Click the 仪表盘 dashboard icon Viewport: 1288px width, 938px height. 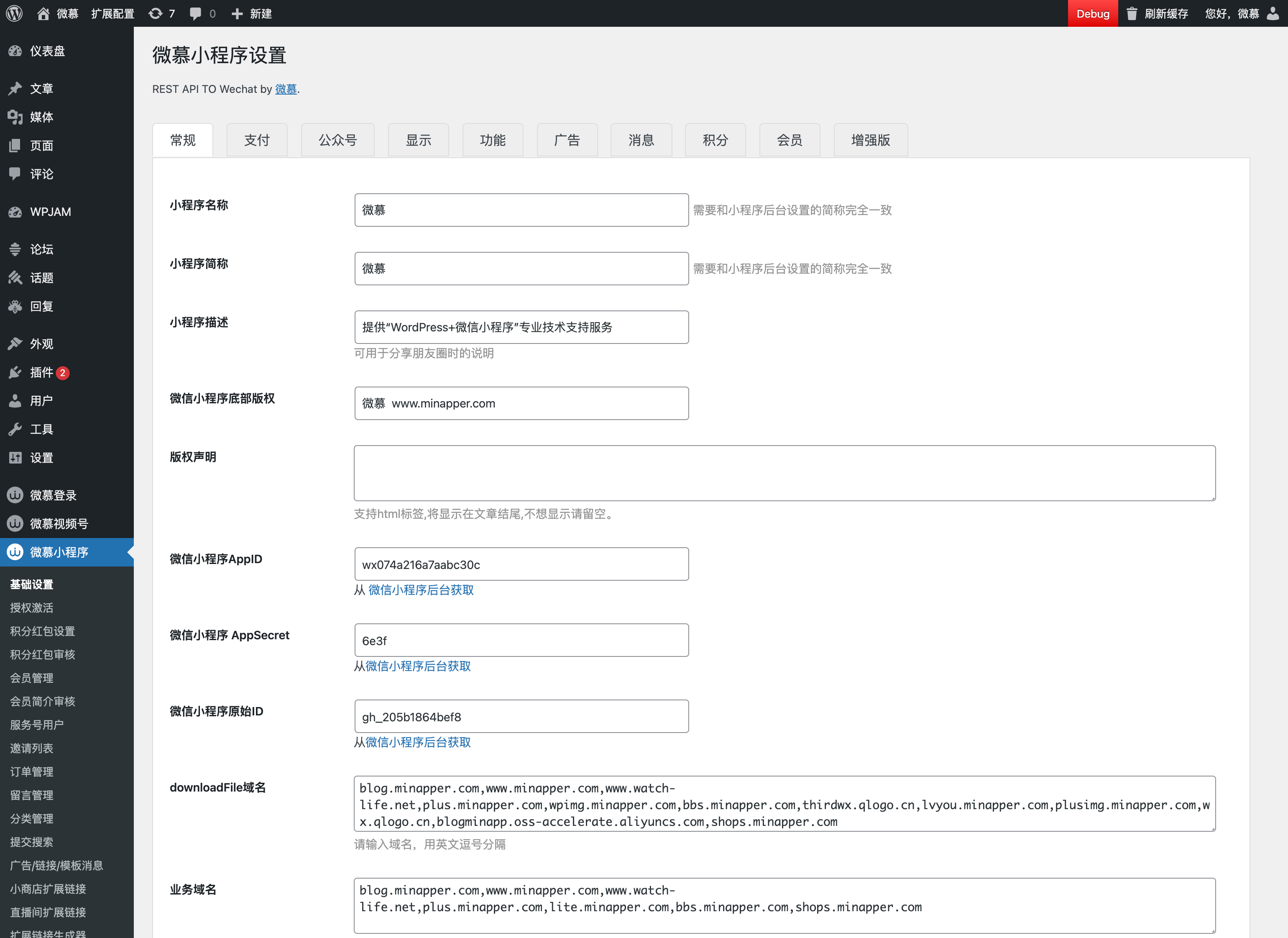click(x=15, y=51)
